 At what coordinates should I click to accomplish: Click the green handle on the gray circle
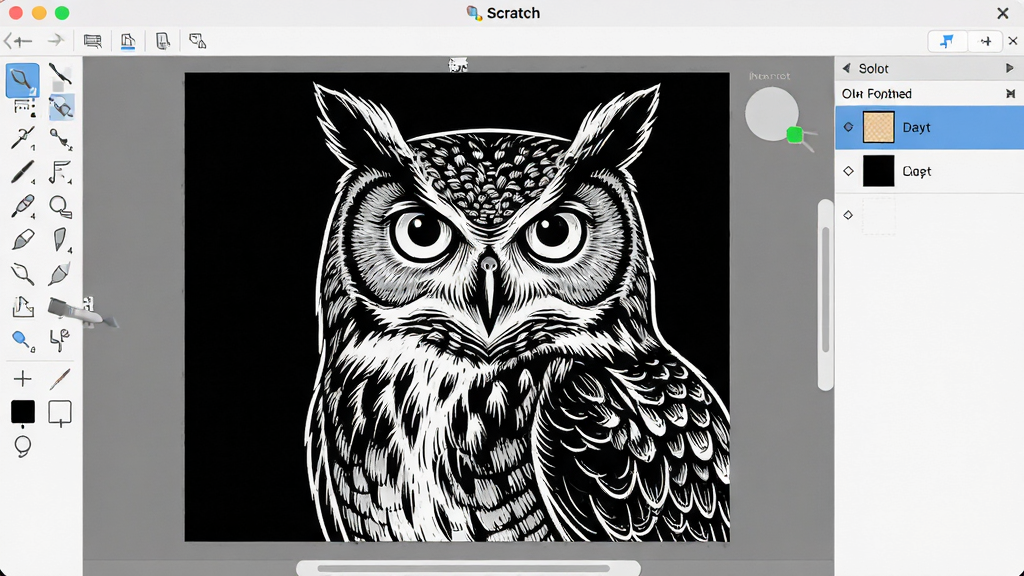click(x=795, y=135)
